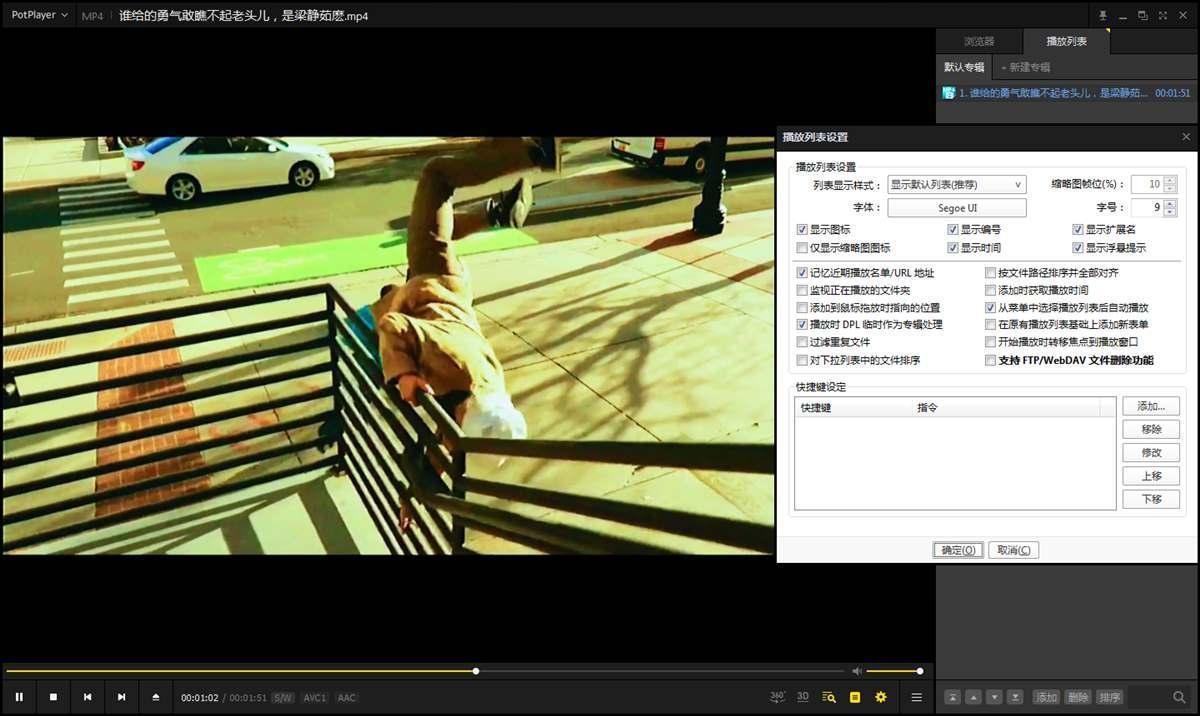Pause the video with the pause button

(x=19, y=697)
